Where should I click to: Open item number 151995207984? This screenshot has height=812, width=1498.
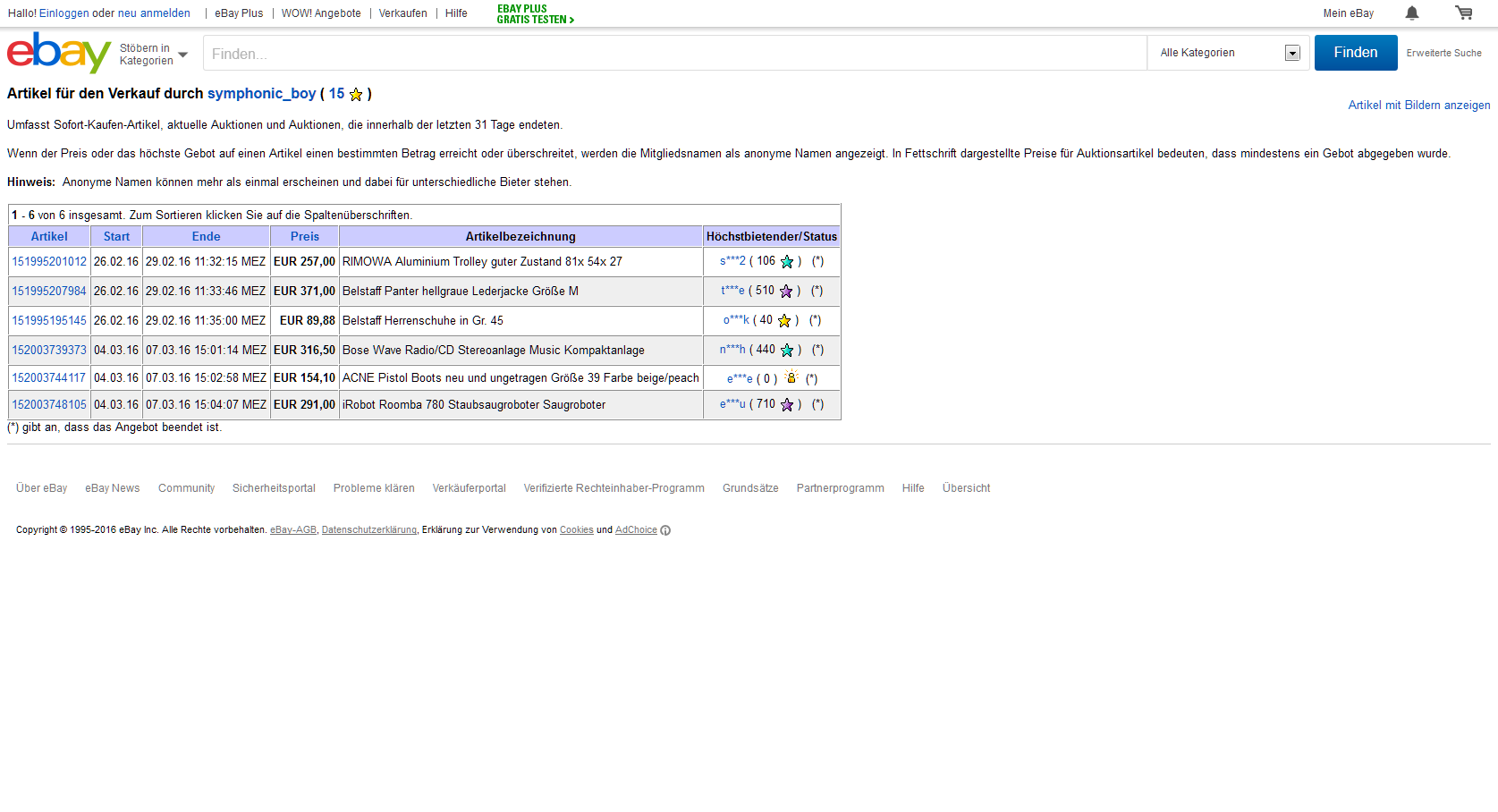coord(49,292)
